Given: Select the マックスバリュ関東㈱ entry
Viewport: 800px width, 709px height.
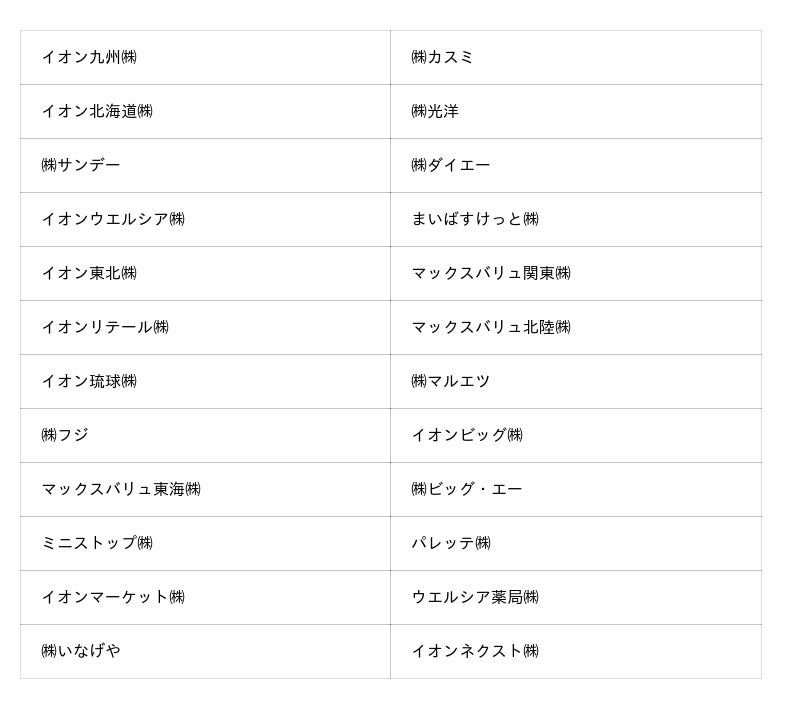Looking at the screenshot, I should click(491, 273).
